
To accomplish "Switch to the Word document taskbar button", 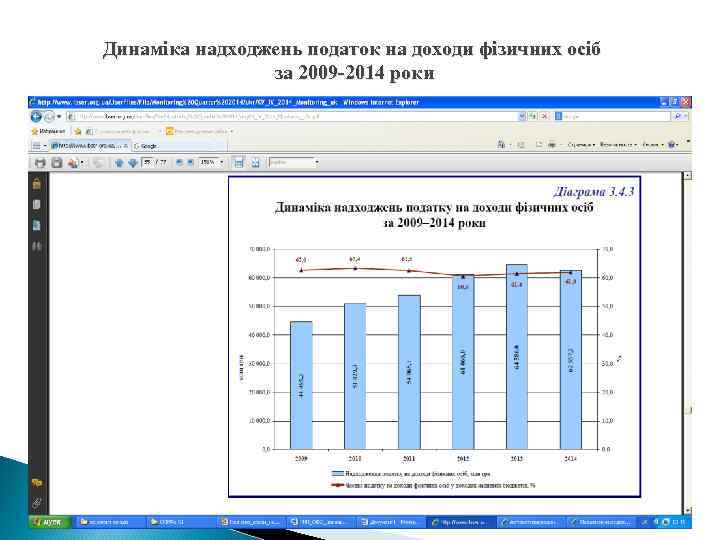I will [390, 522].
